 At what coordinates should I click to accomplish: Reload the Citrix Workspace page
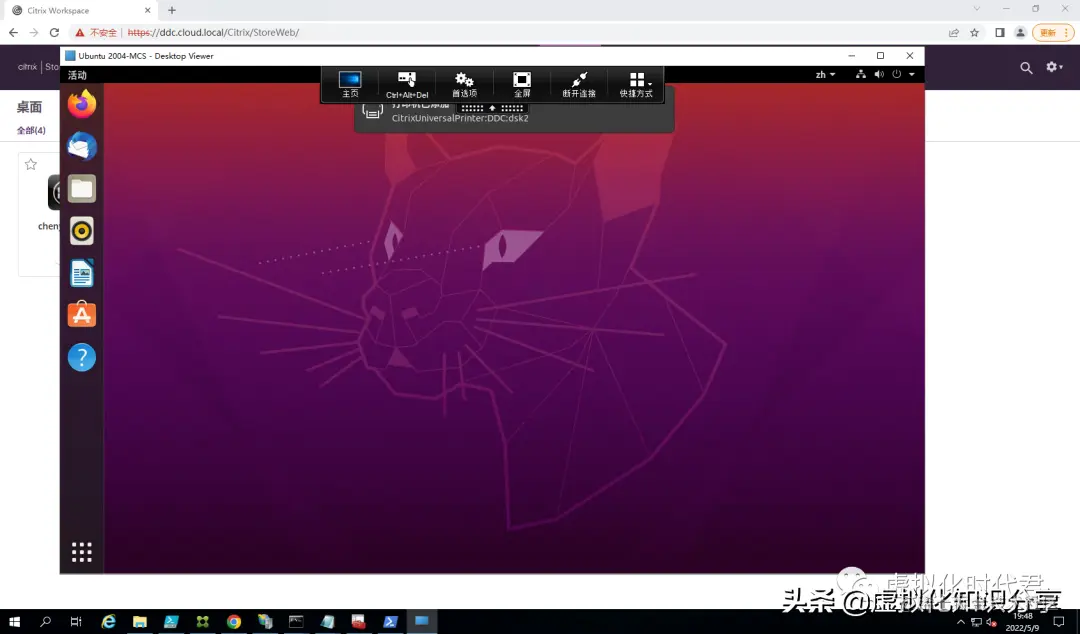54,32
